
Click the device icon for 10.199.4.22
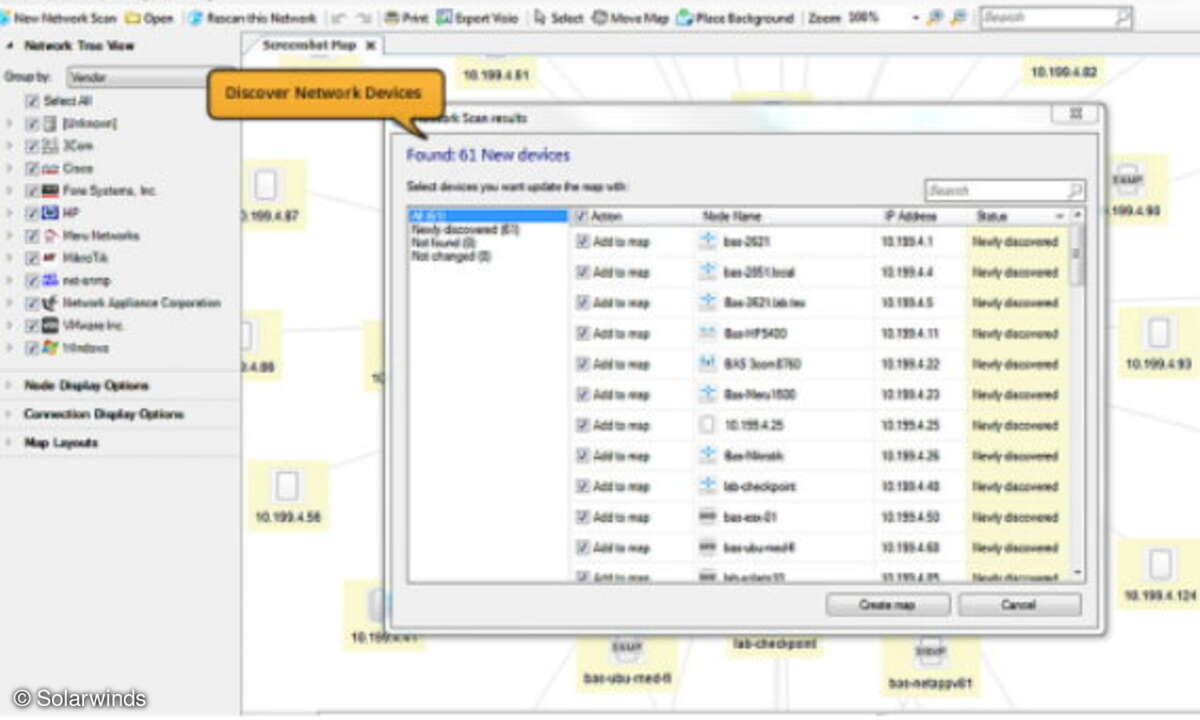click(708, 364)
